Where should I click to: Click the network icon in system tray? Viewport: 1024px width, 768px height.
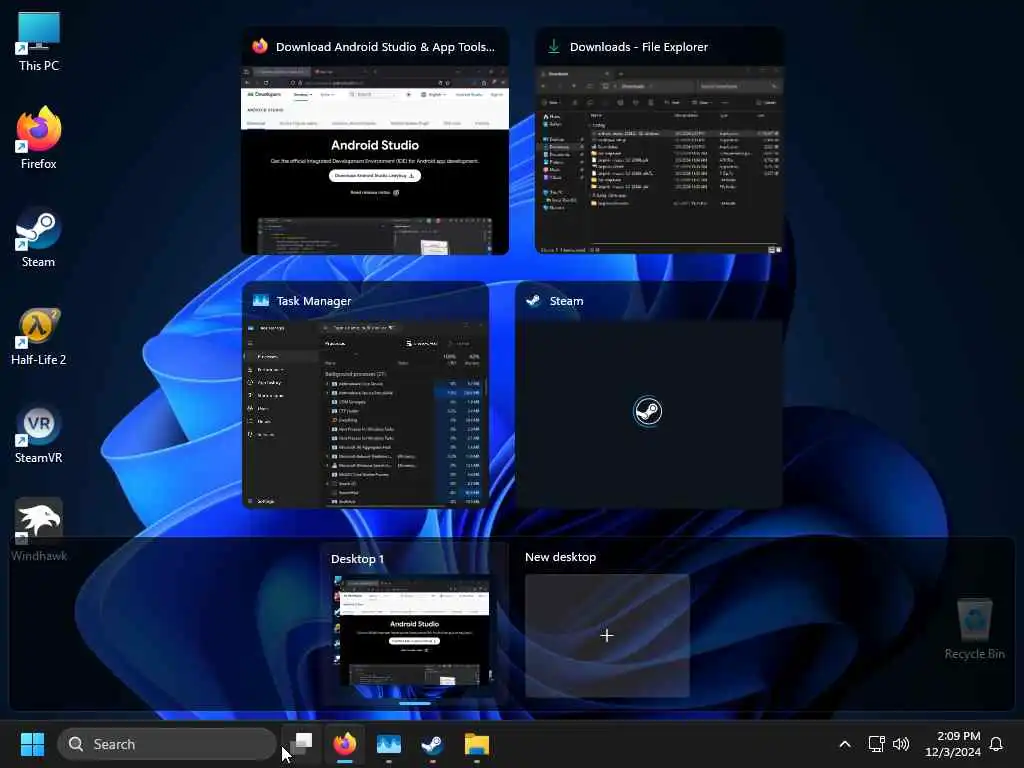point(876,744)
